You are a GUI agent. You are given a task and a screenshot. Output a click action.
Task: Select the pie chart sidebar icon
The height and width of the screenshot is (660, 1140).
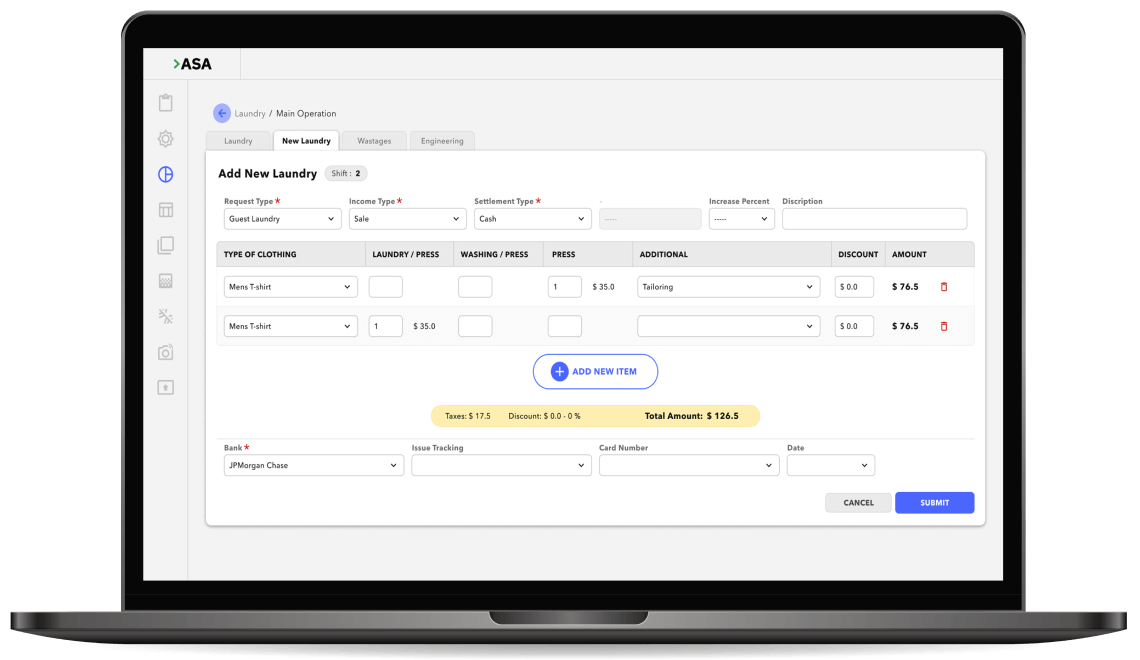(x=166, y=174)
